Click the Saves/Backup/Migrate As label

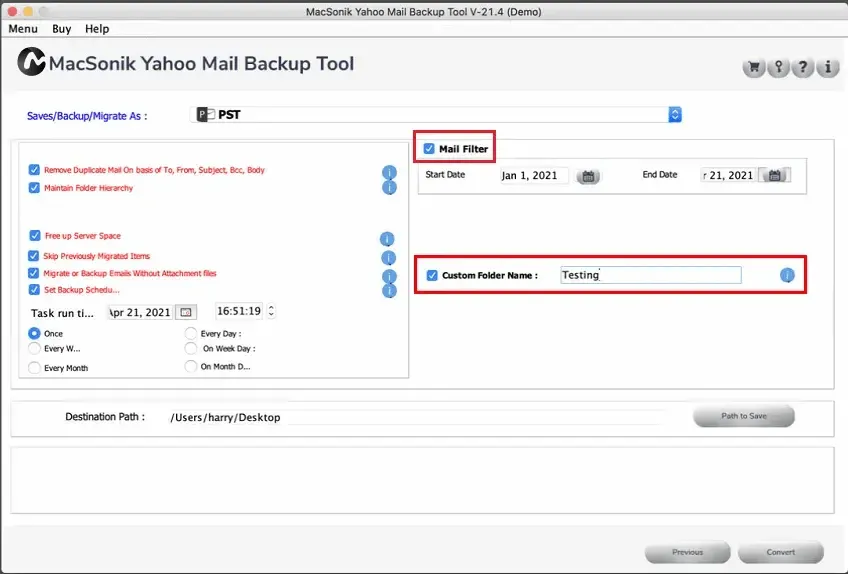click(87, 116)
